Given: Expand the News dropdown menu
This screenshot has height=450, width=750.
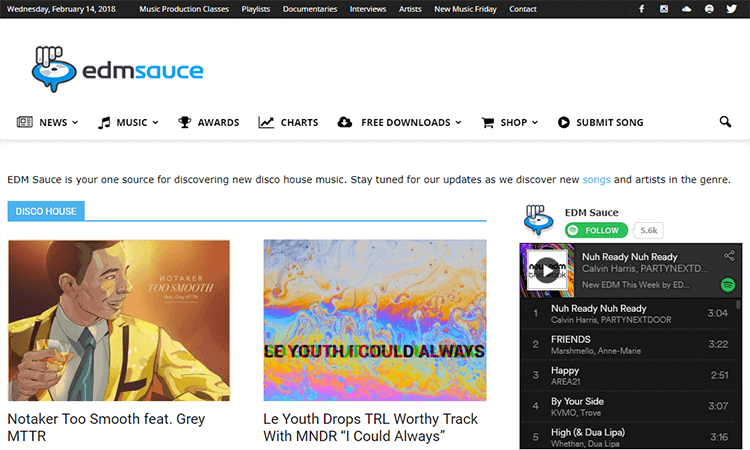Looking at the screenshot, I should pos(75,122).
